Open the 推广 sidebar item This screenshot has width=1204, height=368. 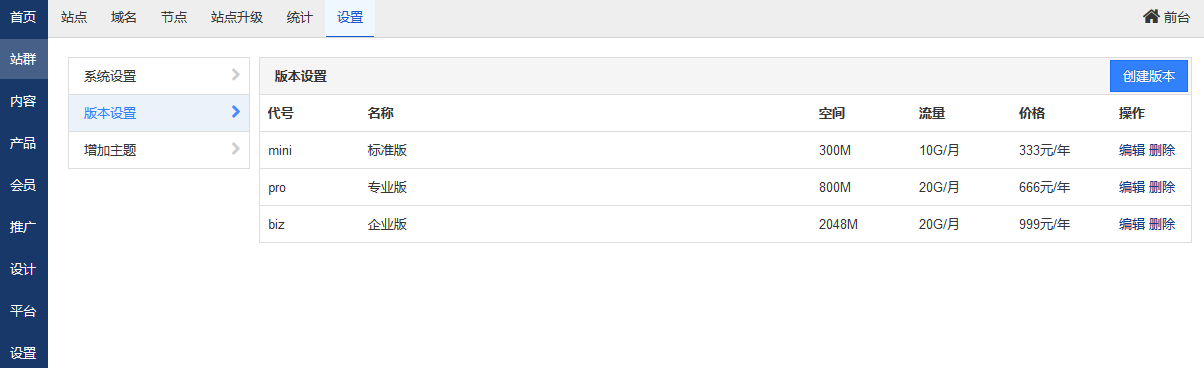[x=24, y=227]
